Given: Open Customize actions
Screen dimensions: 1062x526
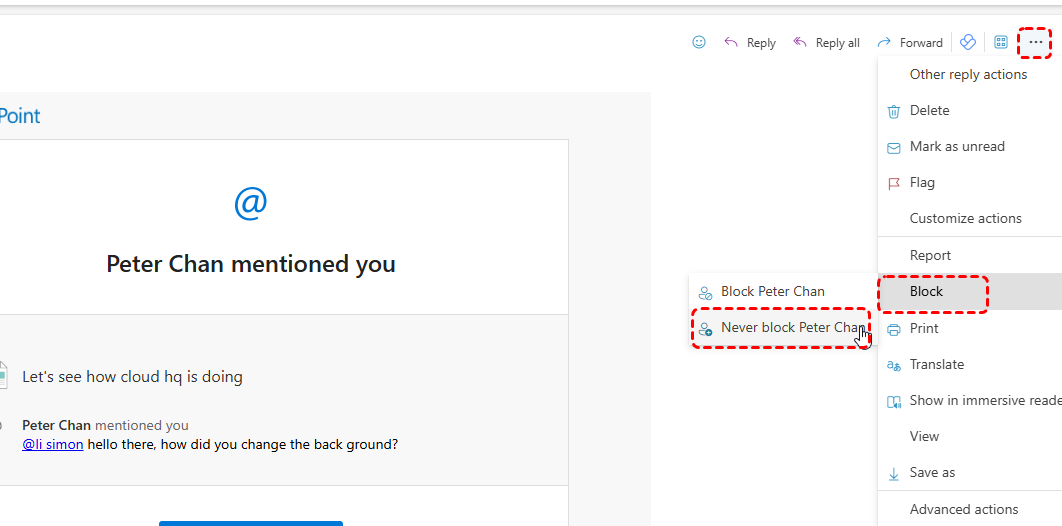Looking at the screenshot, I should [x=965, y=218].
